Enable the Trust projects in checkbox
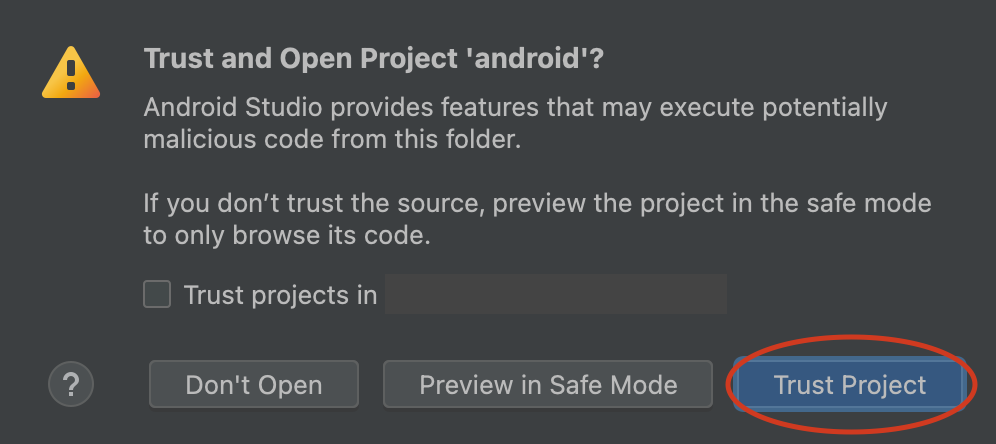Viewport: 996px width, 444px height. click(x=157, y=295)
